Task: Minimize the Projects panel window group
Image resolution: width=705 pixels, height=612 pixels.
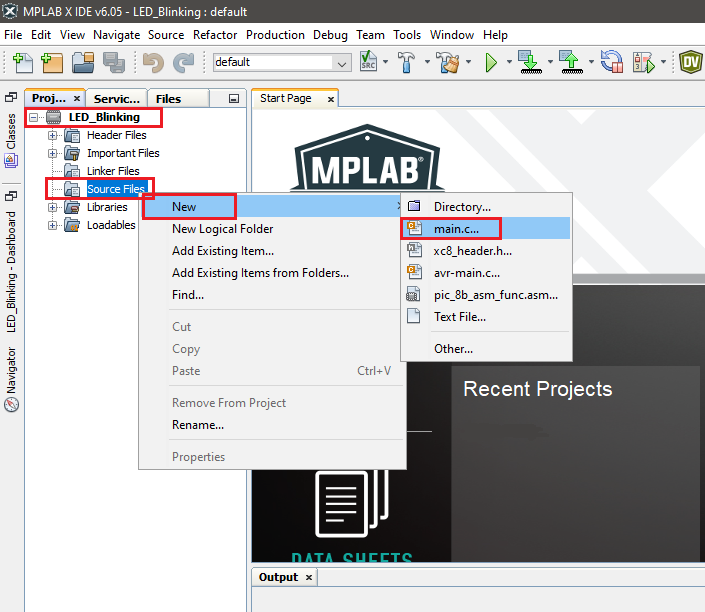Action: tap(234, 98)
